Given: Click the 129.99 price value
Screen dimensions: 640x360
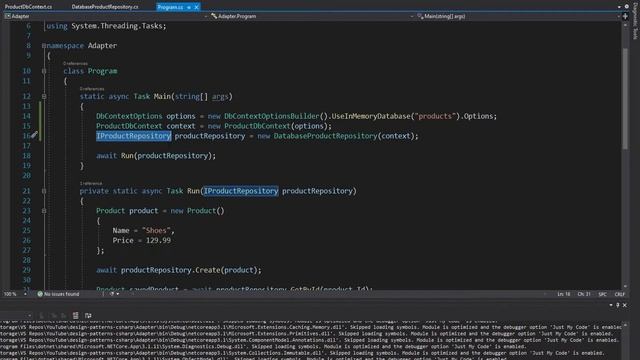Looking at the screenshot, I should 158,240.
